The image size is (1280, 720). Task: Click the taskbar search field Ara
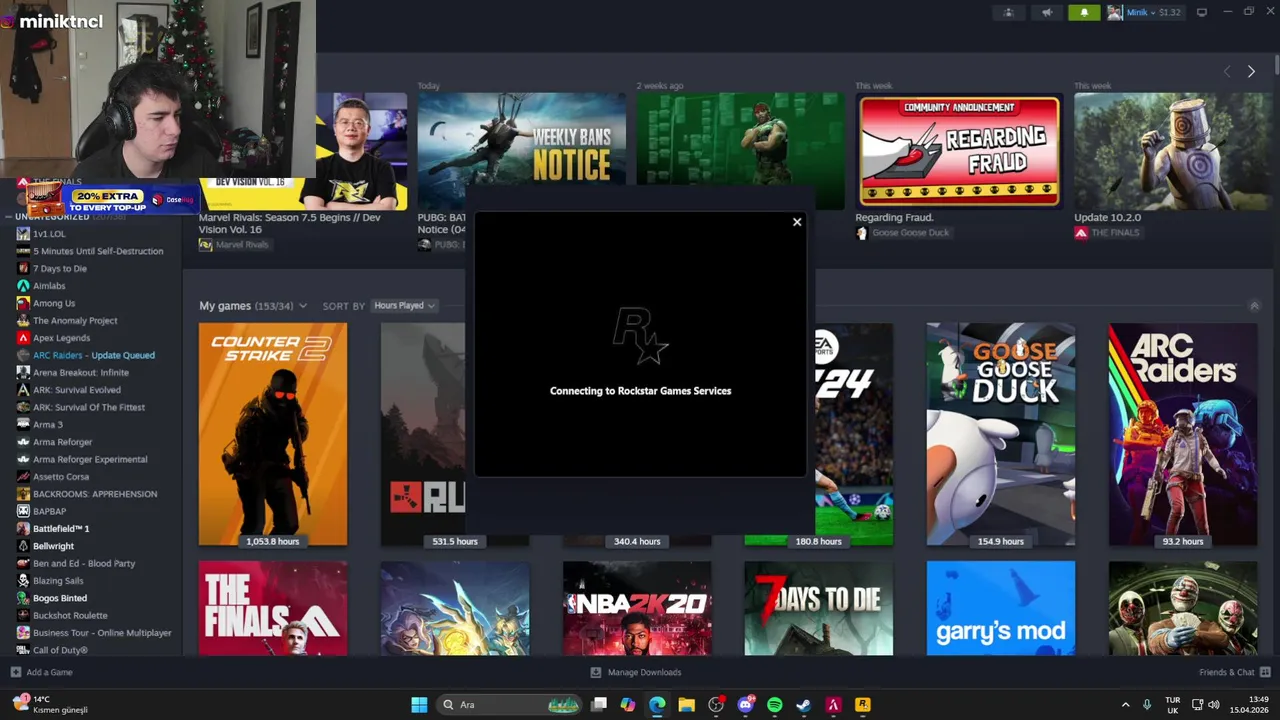[510, 705]
